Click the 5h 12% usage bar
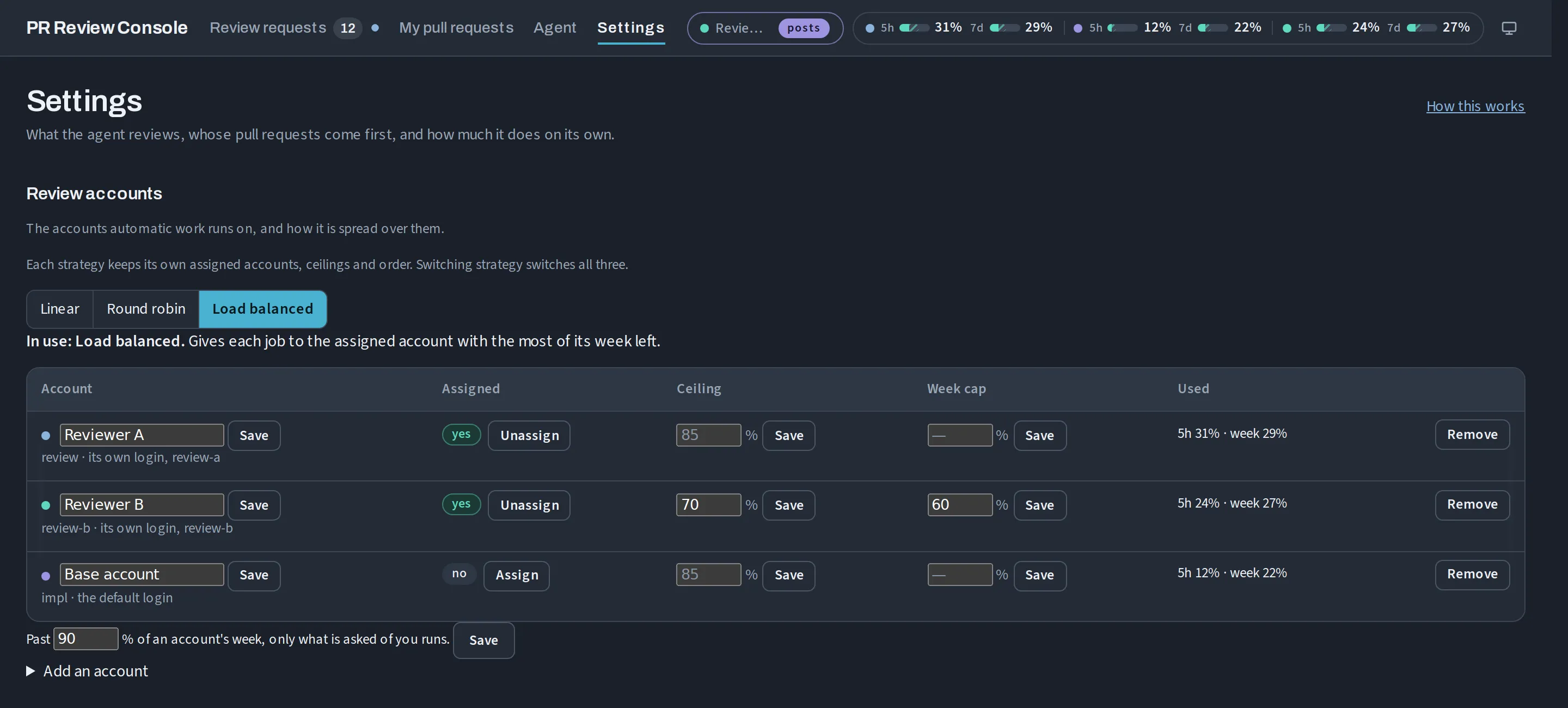 coord(1122,28)
